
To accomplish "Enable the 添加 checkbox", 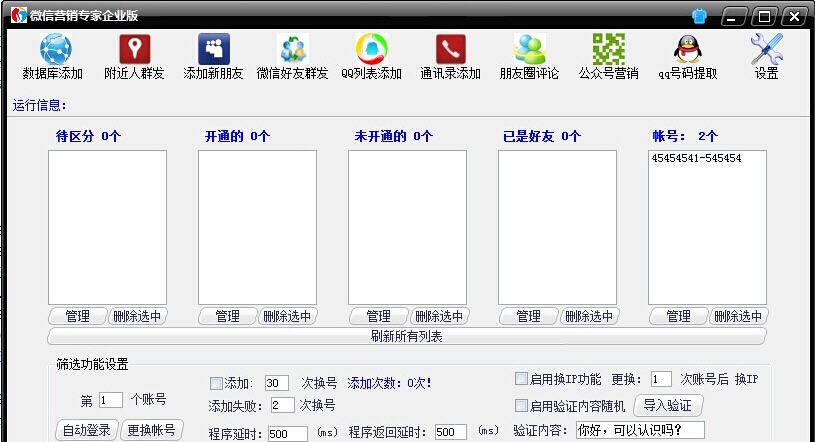I will (216, 384).
